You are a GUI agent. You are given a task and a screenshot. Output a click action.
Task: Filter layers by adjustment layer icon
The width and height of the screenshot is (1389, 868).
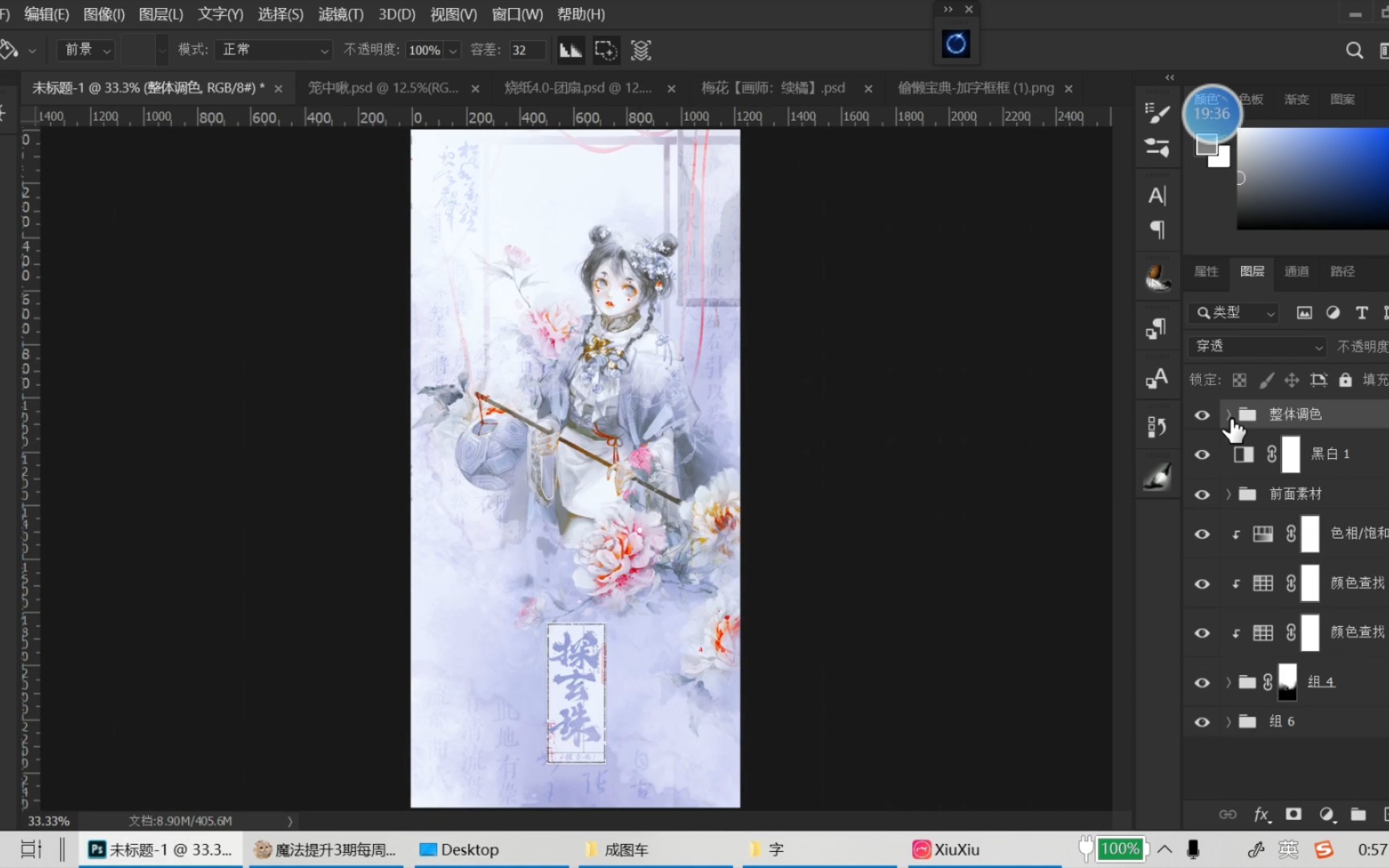[x=1333, y=313]
